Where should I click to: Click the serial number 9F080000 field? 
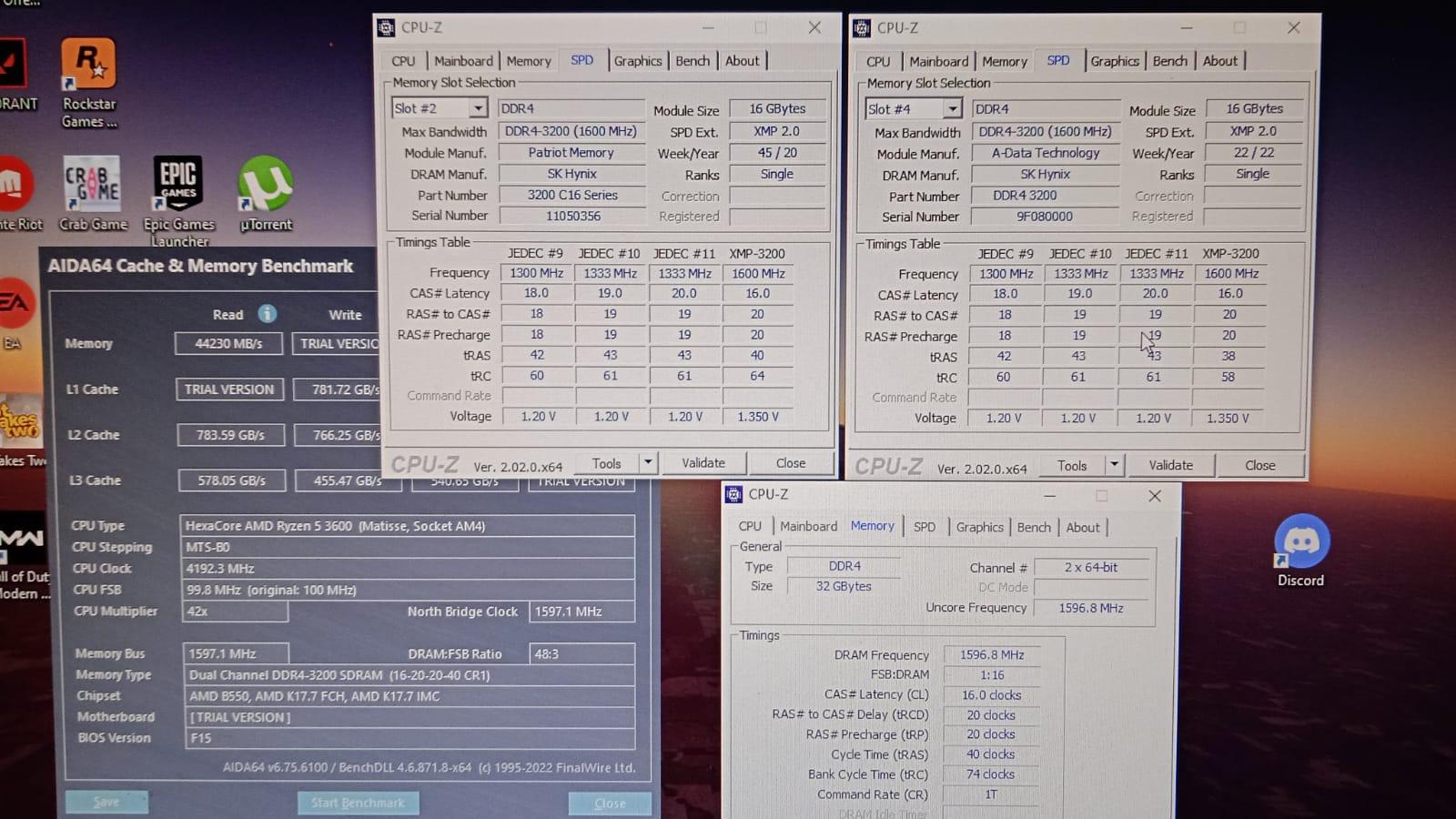(1045, 217)
